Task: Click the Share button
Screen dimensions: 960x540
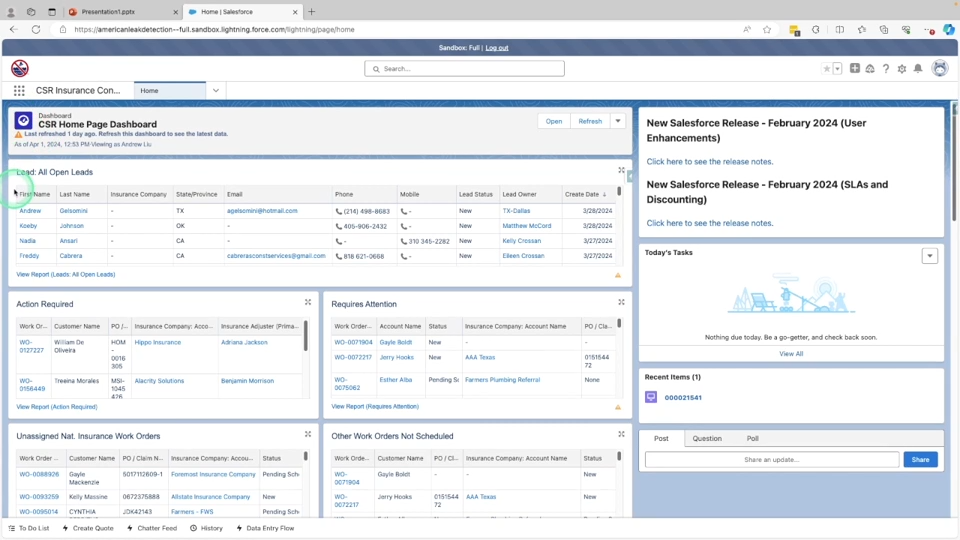Action: (920, 459)
